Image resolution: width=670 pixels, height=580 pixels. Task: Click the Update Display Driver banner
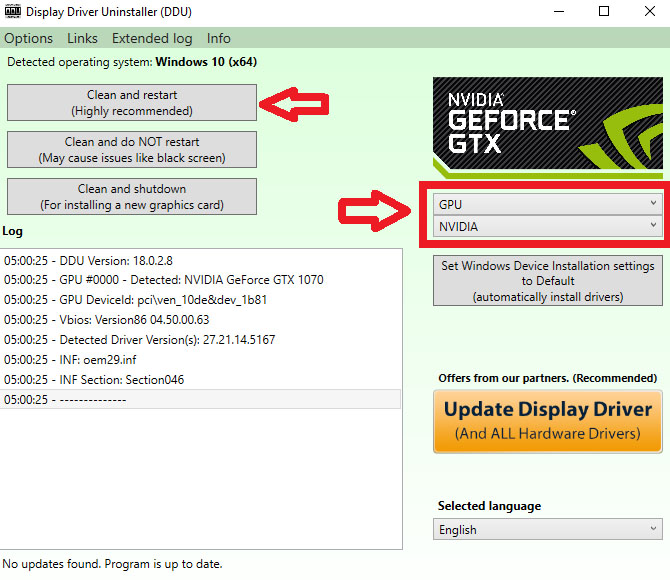(547, 421)
